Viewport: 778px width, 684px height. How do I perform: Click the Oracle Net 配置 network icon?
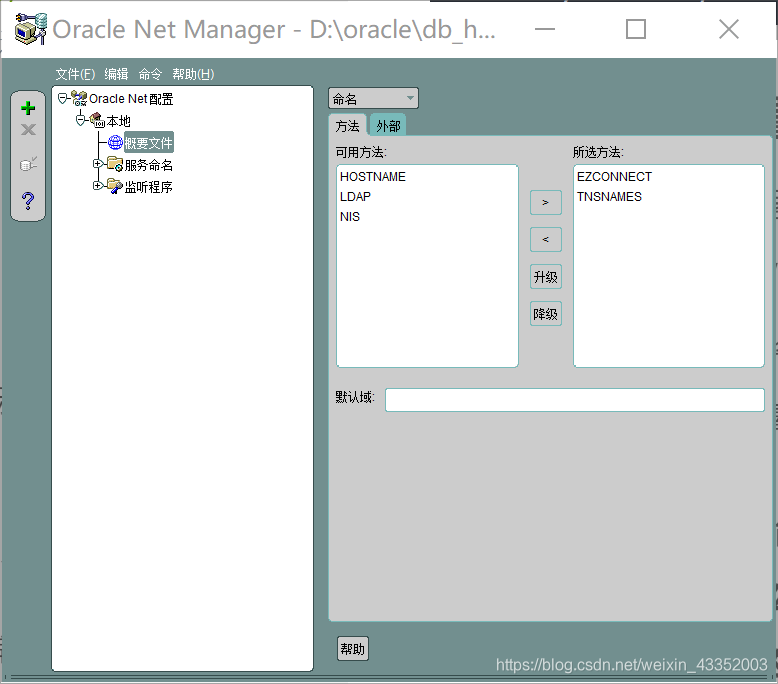[x=79, y=98]
